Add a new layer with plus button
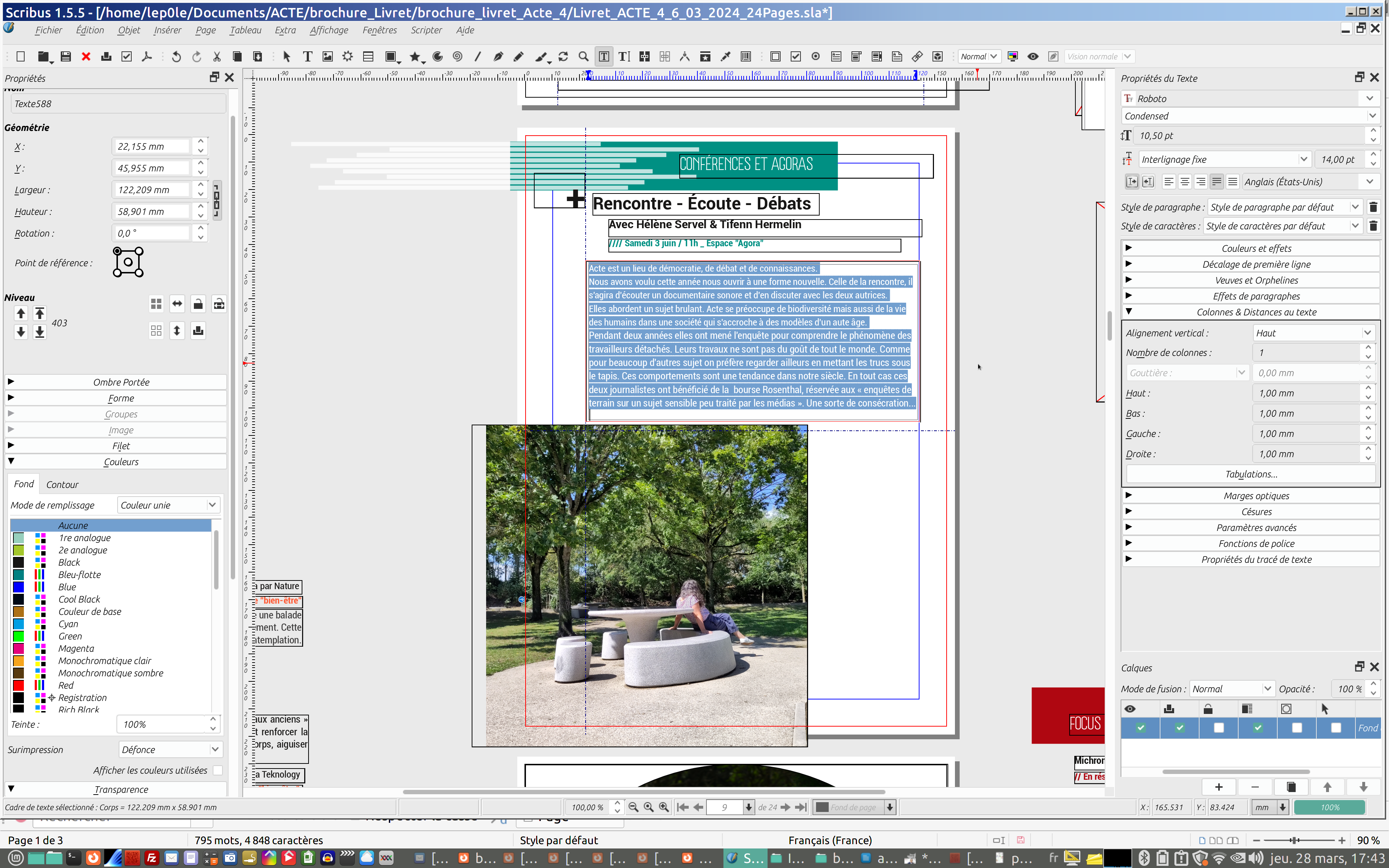The width and height of the screenshot is (1389, 868). pos(1219,787)
